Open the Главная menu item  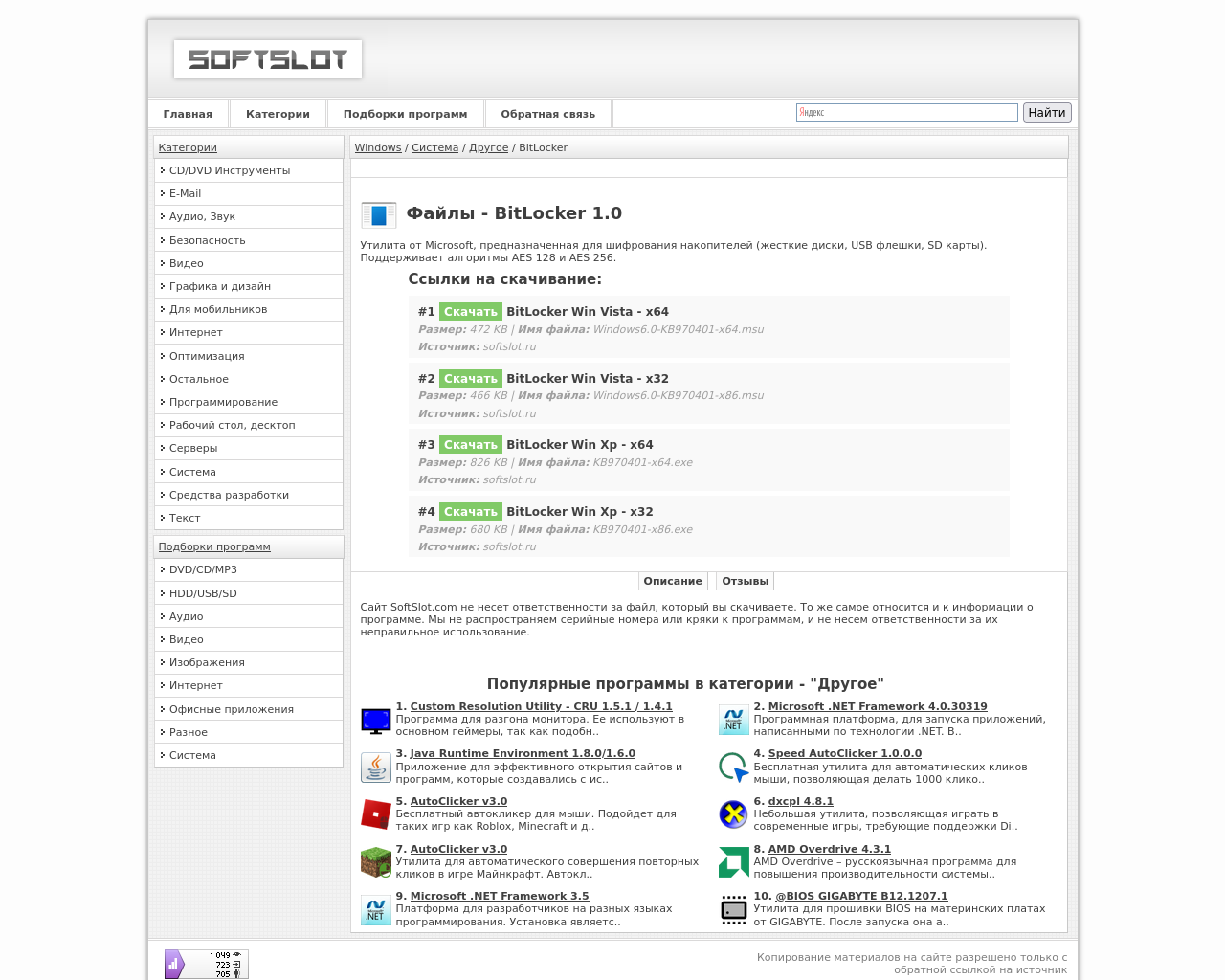[x=188, y=114]
